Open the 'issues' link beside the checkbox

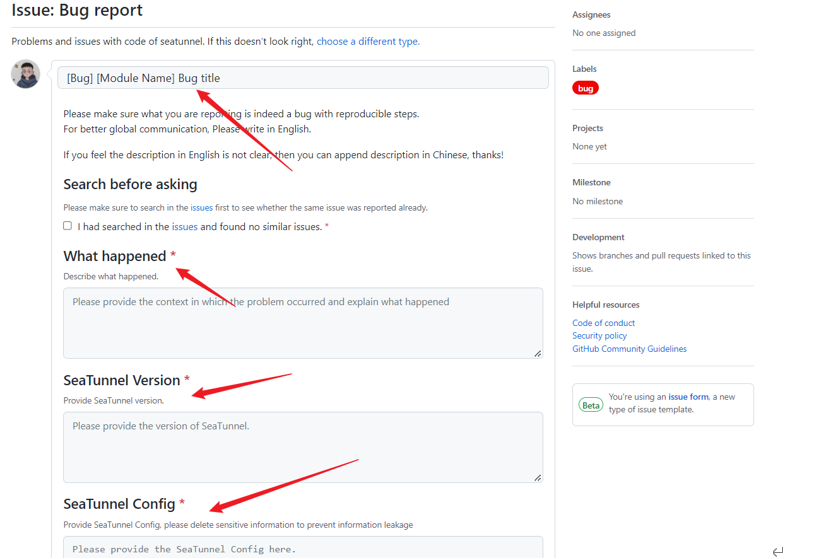tap(185, 227)
